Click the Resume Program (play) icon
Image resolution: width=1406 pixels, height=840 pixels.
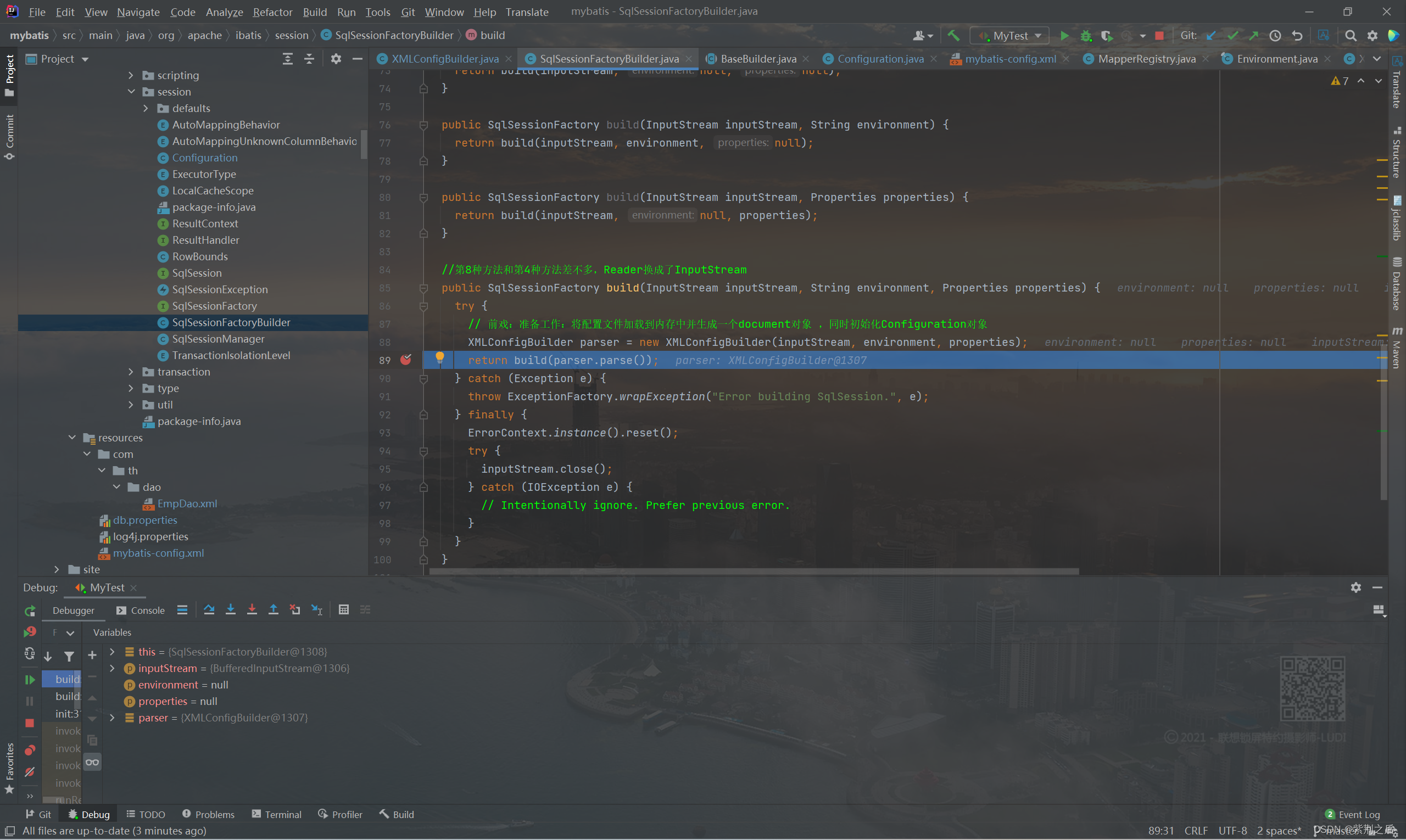point(30,680)
